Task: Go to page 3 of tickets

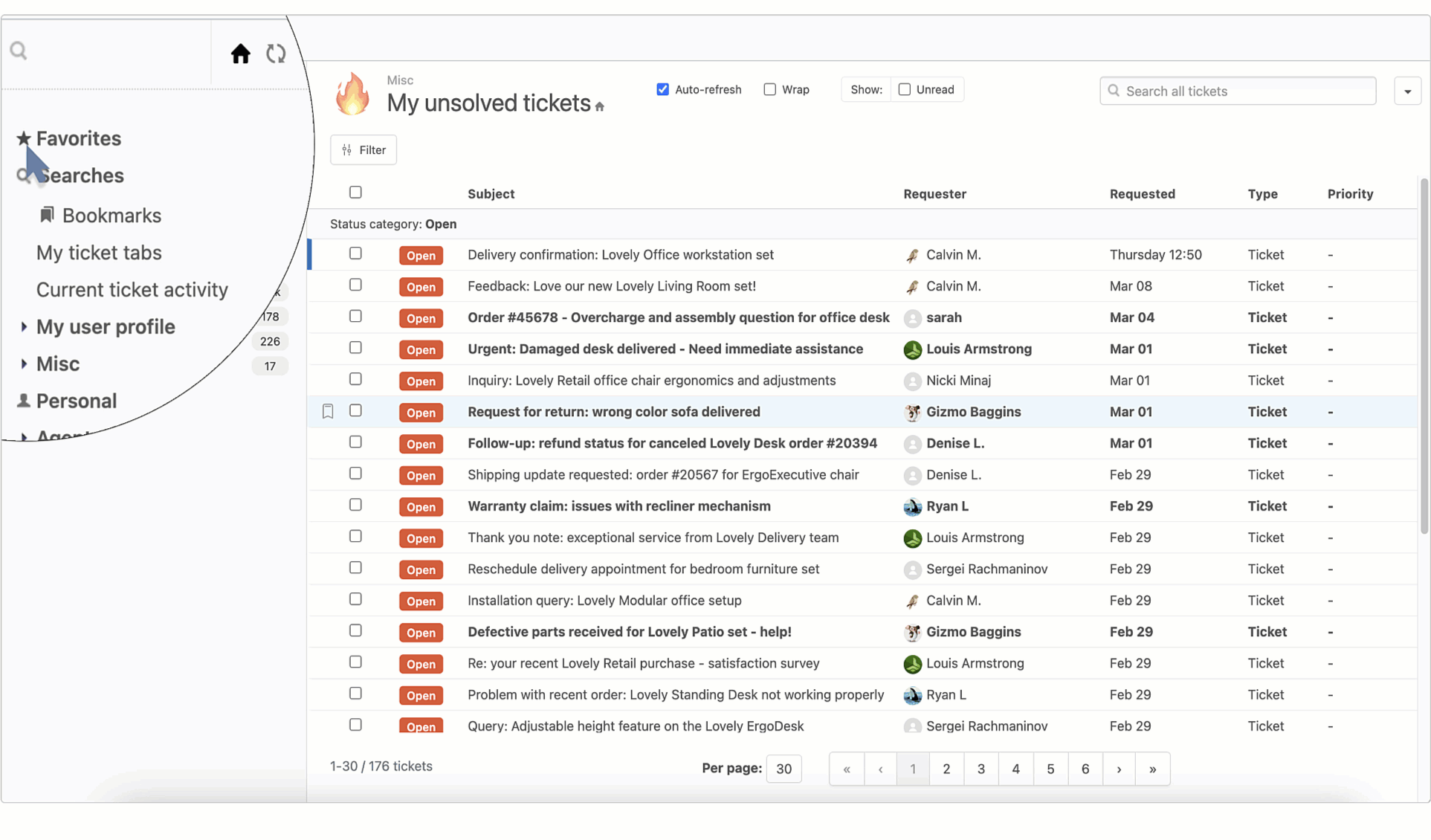Action: (981, 769)
